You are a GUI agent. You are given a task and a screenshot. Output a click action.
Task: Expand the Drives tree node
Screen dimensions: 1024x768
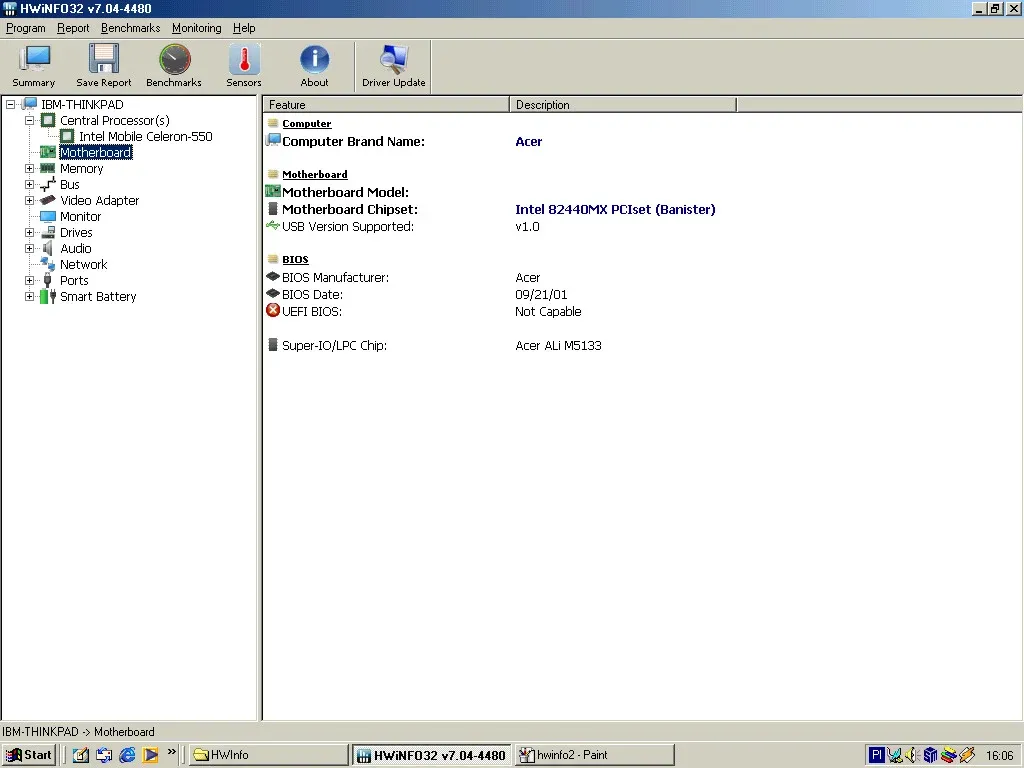click(x=29, y=232)
